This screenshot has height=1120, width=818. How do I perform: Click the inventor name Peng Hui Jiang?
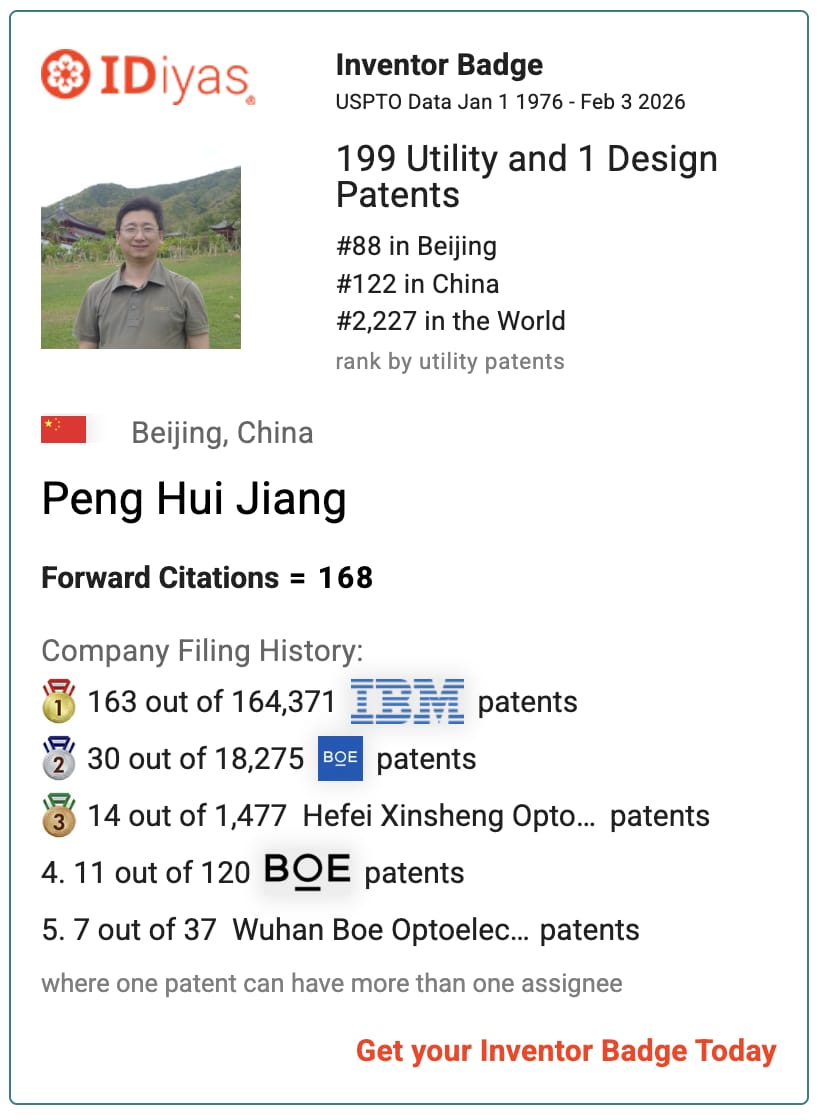pyautogui.click(x=194, y=499)
